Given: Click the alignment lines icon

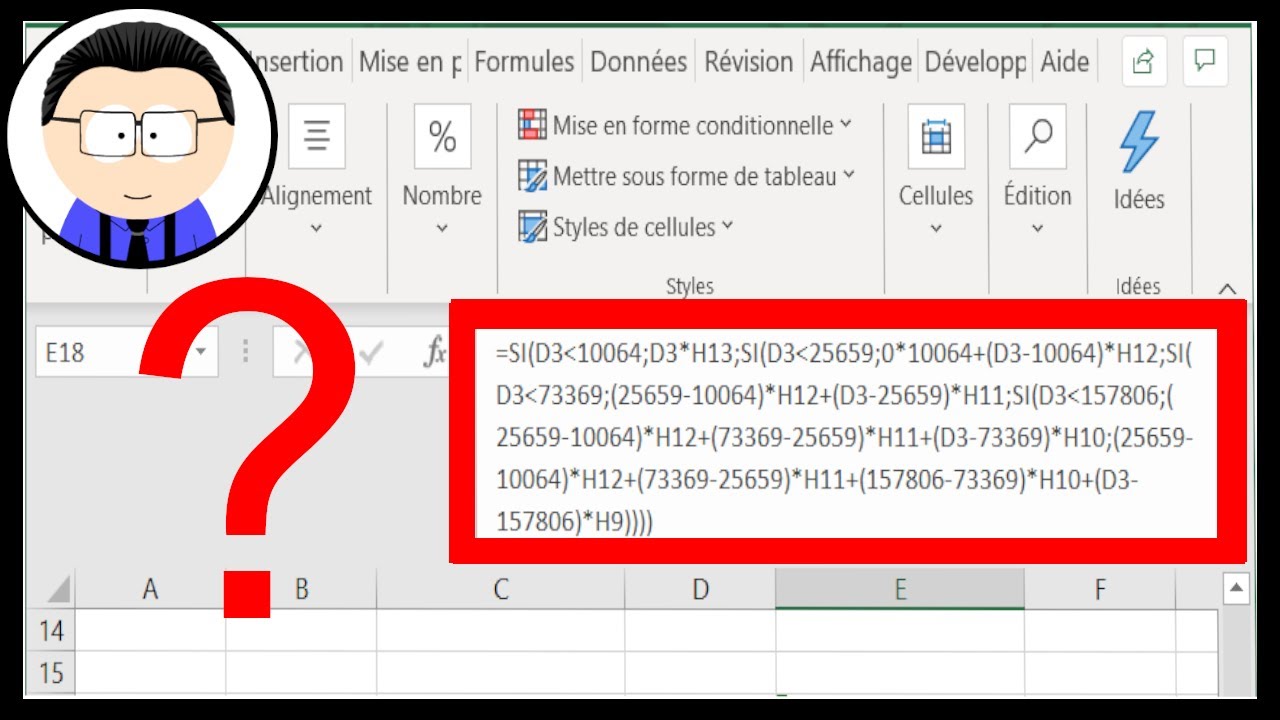Looking at the screenshot, I should click(x=317, y=136).
